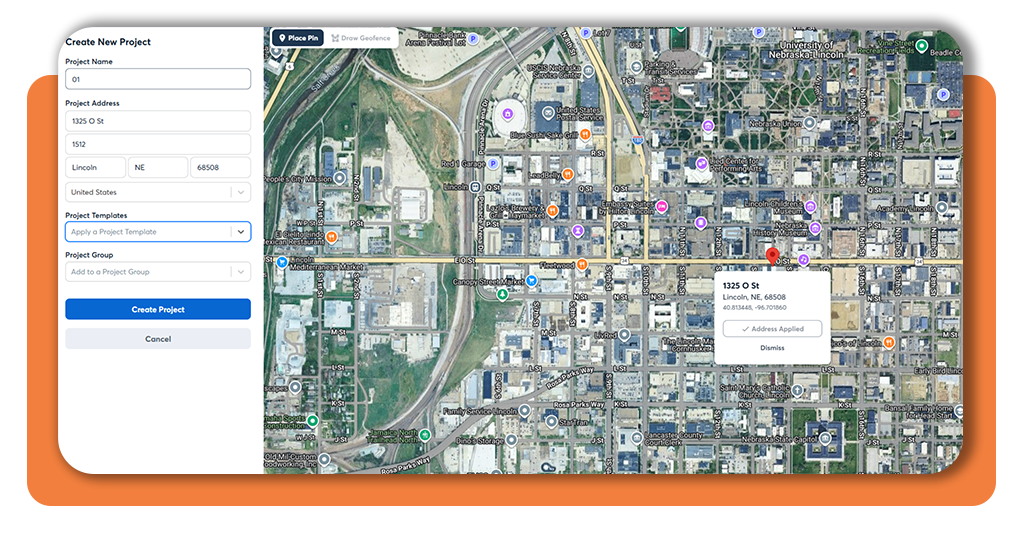Select the Red 1 Garage parking marker
Screen dimensions: 1024x536
[493, 164]
